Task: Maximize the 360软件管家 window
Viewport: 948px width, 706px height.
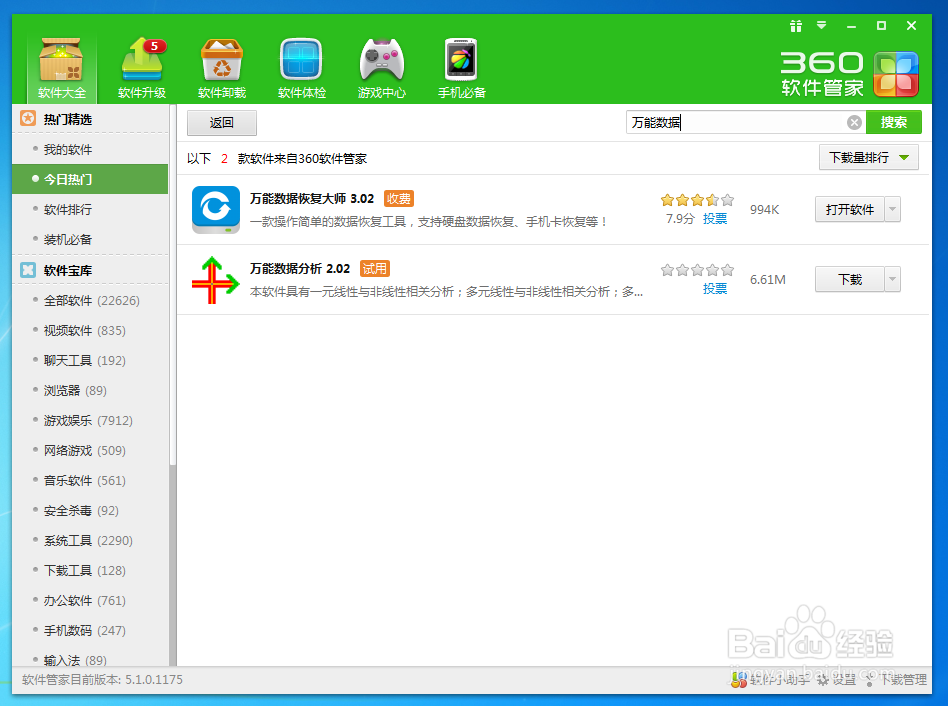Action: coord(881,25)
